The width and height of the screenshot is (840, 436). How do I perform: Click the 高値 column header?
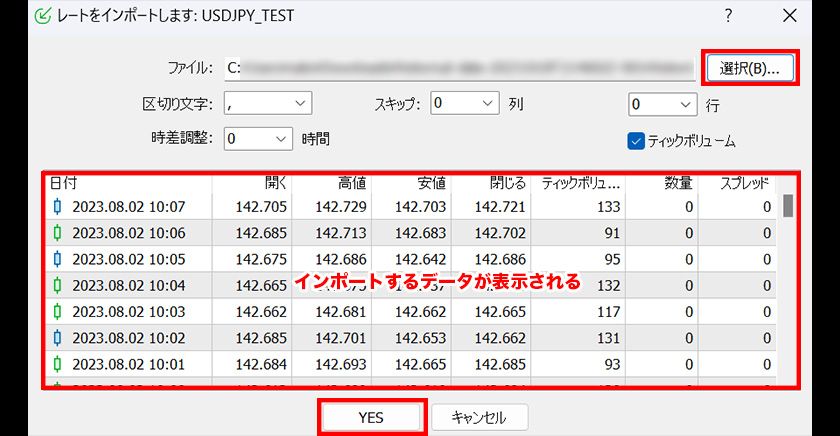pos(351,183)
